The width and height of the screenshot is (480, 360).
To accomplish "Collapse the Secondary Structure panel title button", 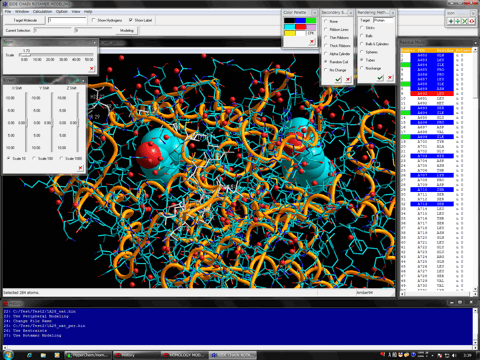I will pos(350,13).
